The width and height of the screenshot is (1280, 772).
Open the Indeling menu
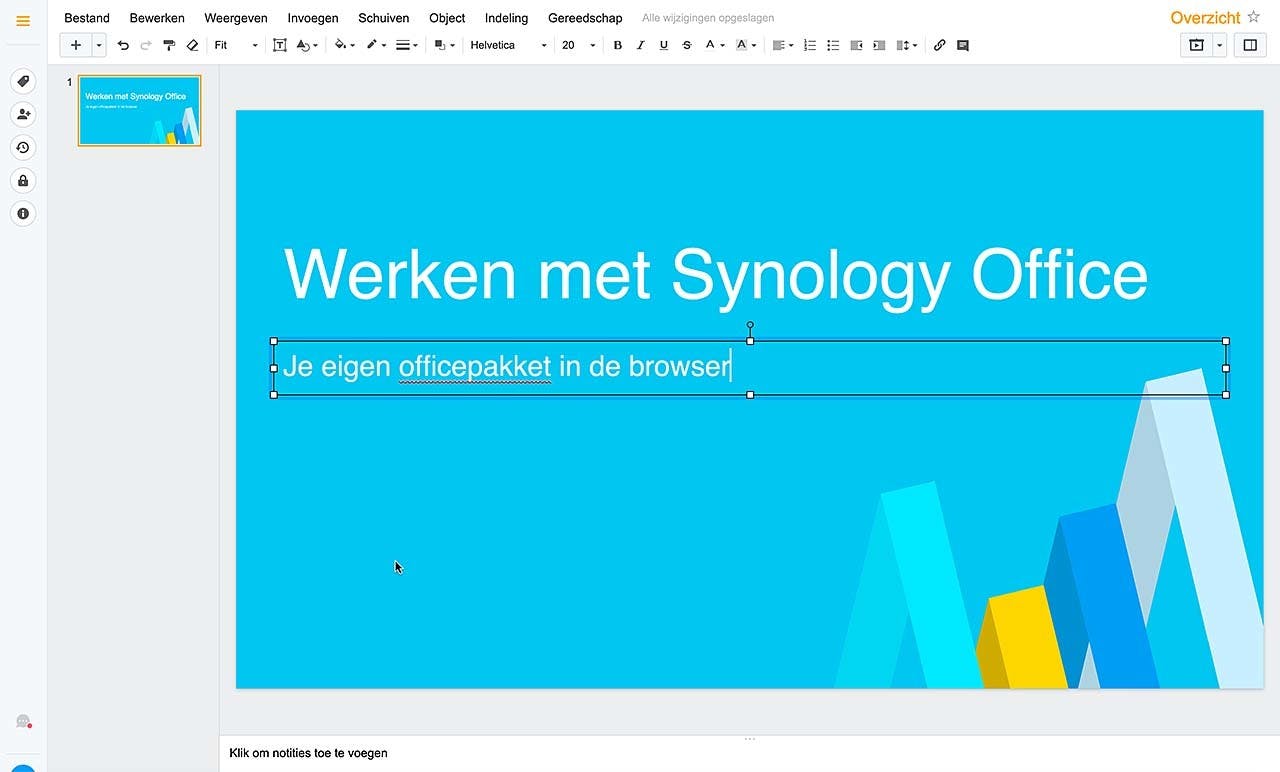pyautogui.click(x=506, y=18)
